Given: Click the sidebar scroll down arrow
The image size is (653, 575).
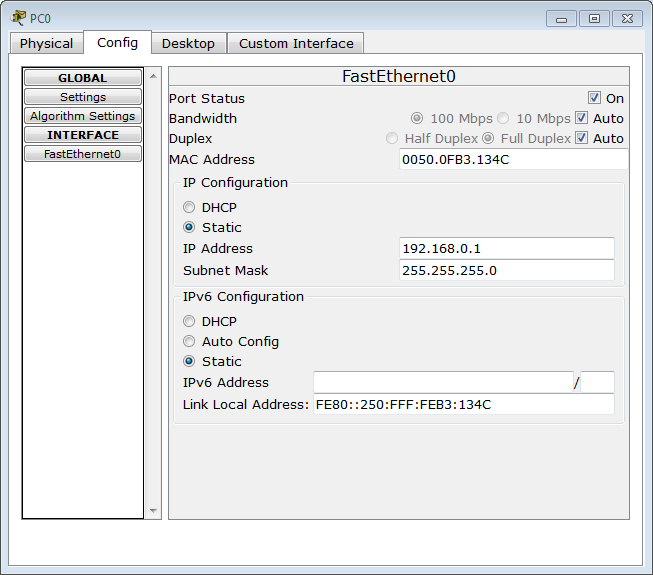Looking at the screenshot, I should click(153, 510).
